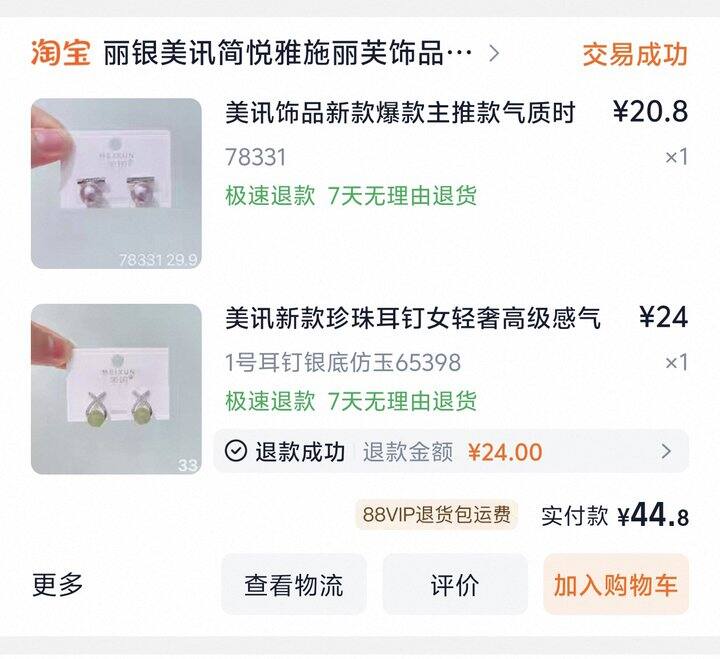Click the 加入购物车 button
This screenshot has width=720, height=659.
[616, 584]
